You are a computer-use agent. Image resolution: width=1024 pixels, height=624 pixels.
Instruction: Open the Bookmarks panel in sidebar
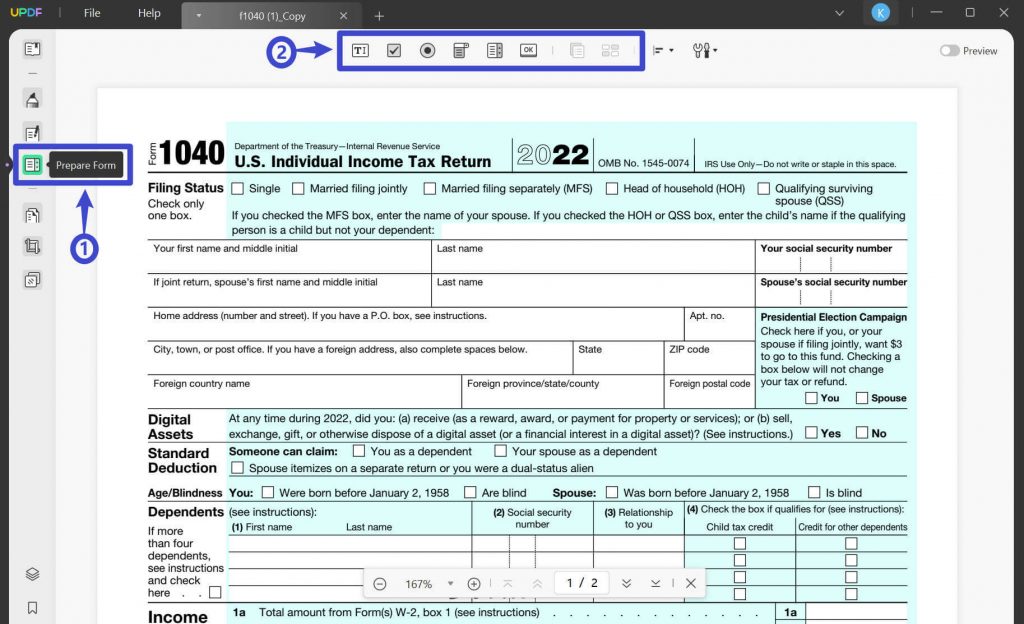pyautogui.click(x=31, y=607)
